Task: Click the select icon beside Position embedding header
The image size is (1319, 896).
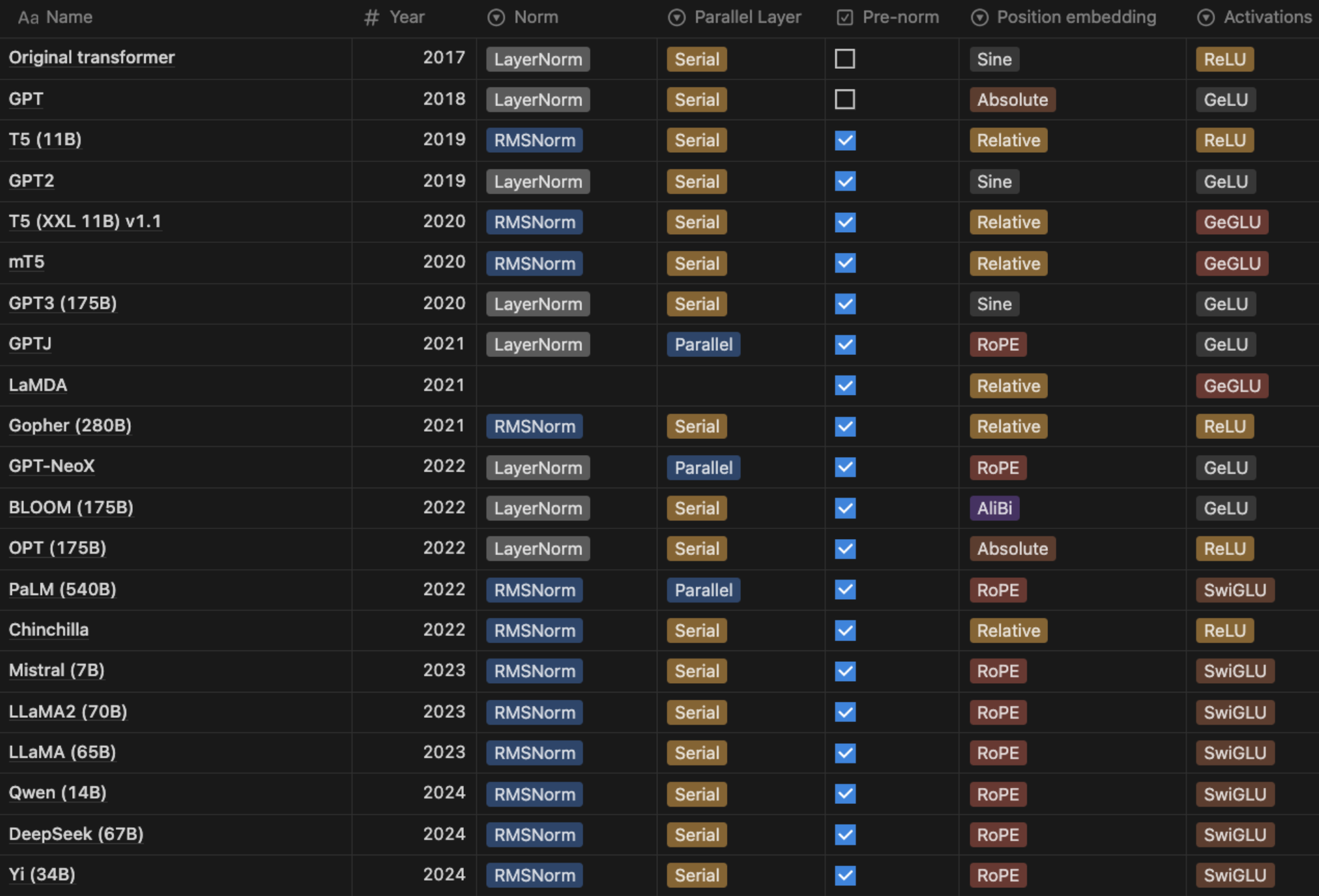Action: click(979, 17)
